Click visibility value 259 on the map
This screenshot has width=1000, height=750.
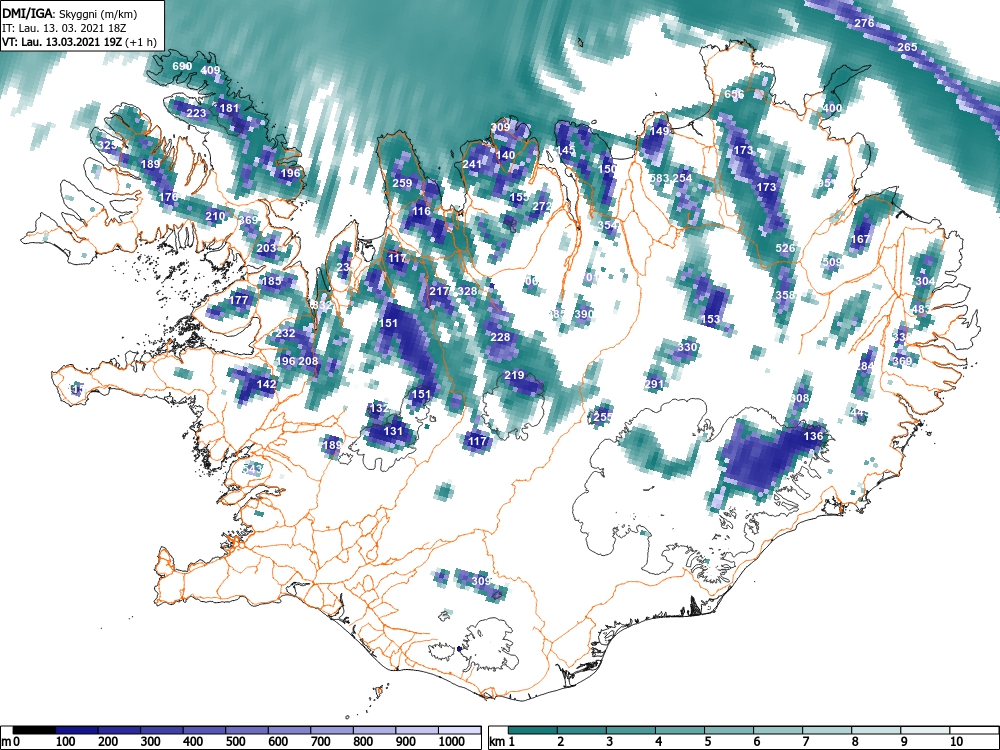pyautogui.click(x=402, y=183)
